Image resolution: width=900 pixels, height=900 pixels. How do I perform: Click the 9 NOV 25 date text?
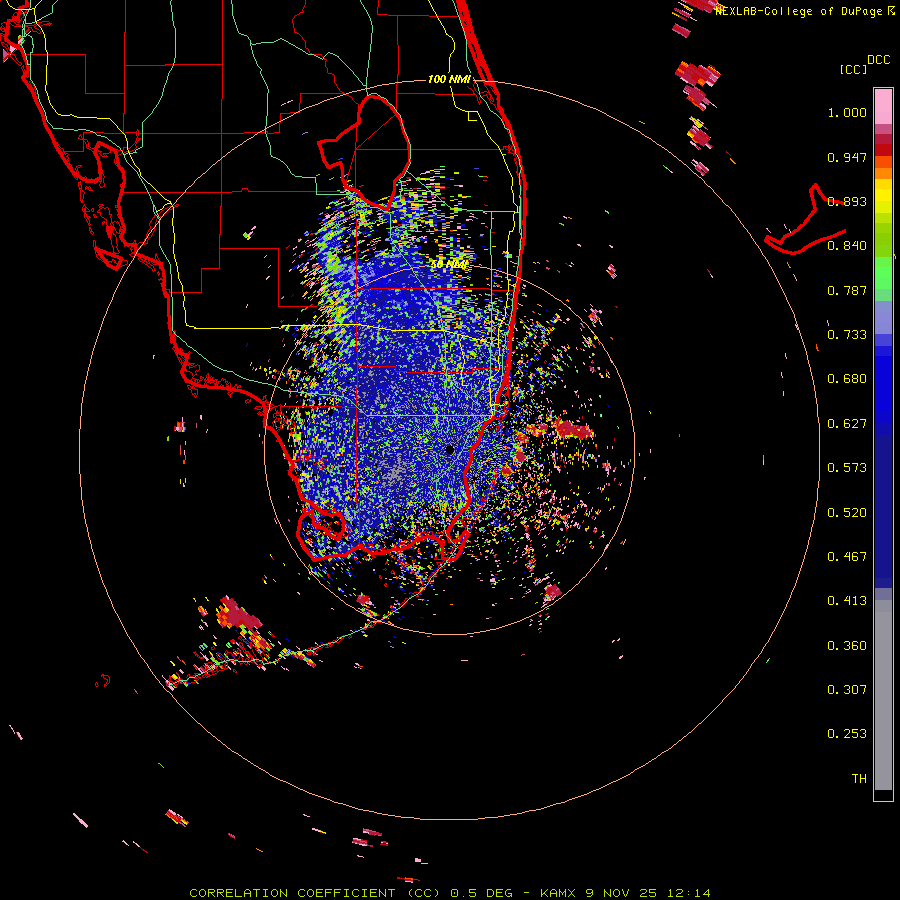tap(620, 893)
